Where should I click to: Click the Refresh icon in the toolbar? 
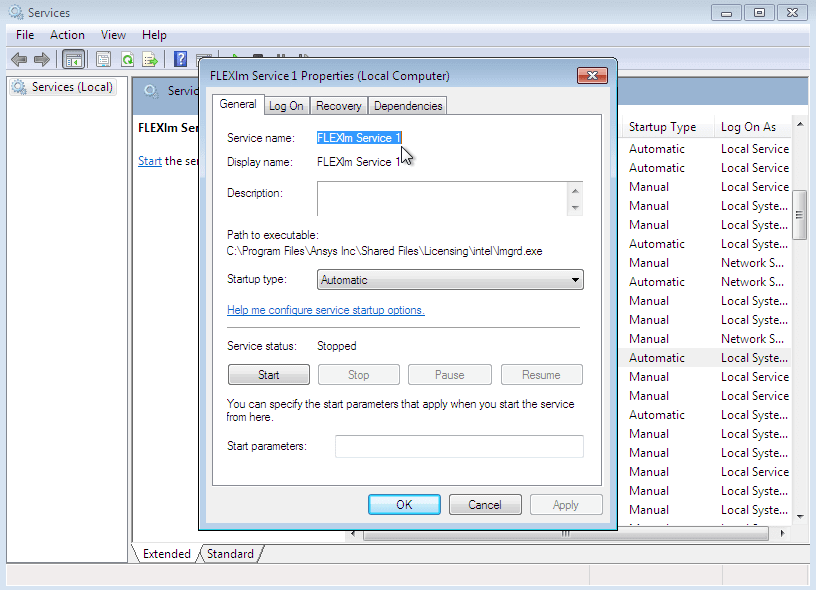click(x=128, y=59)
